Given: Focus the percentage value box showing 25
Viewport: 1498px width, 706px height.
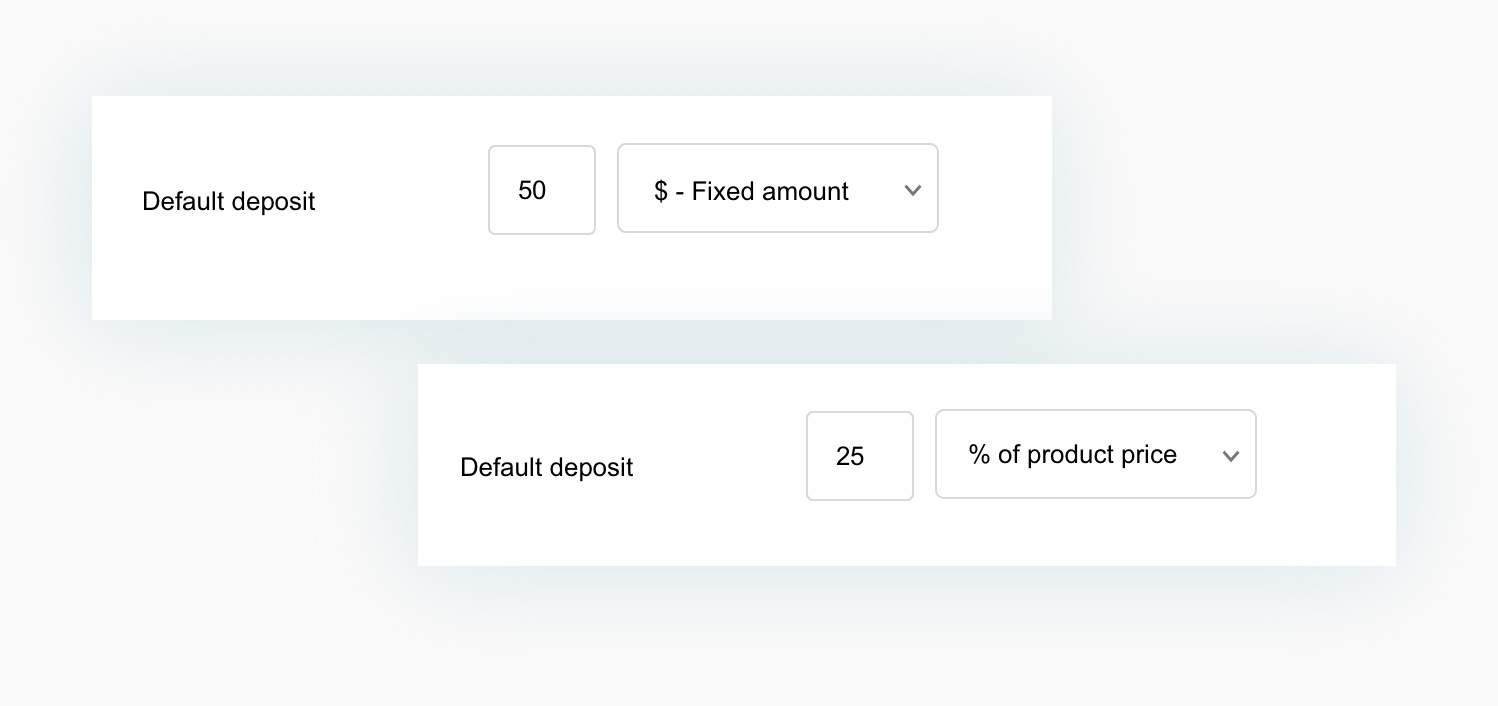Looking at the screenshot, I should pos(860,456).
